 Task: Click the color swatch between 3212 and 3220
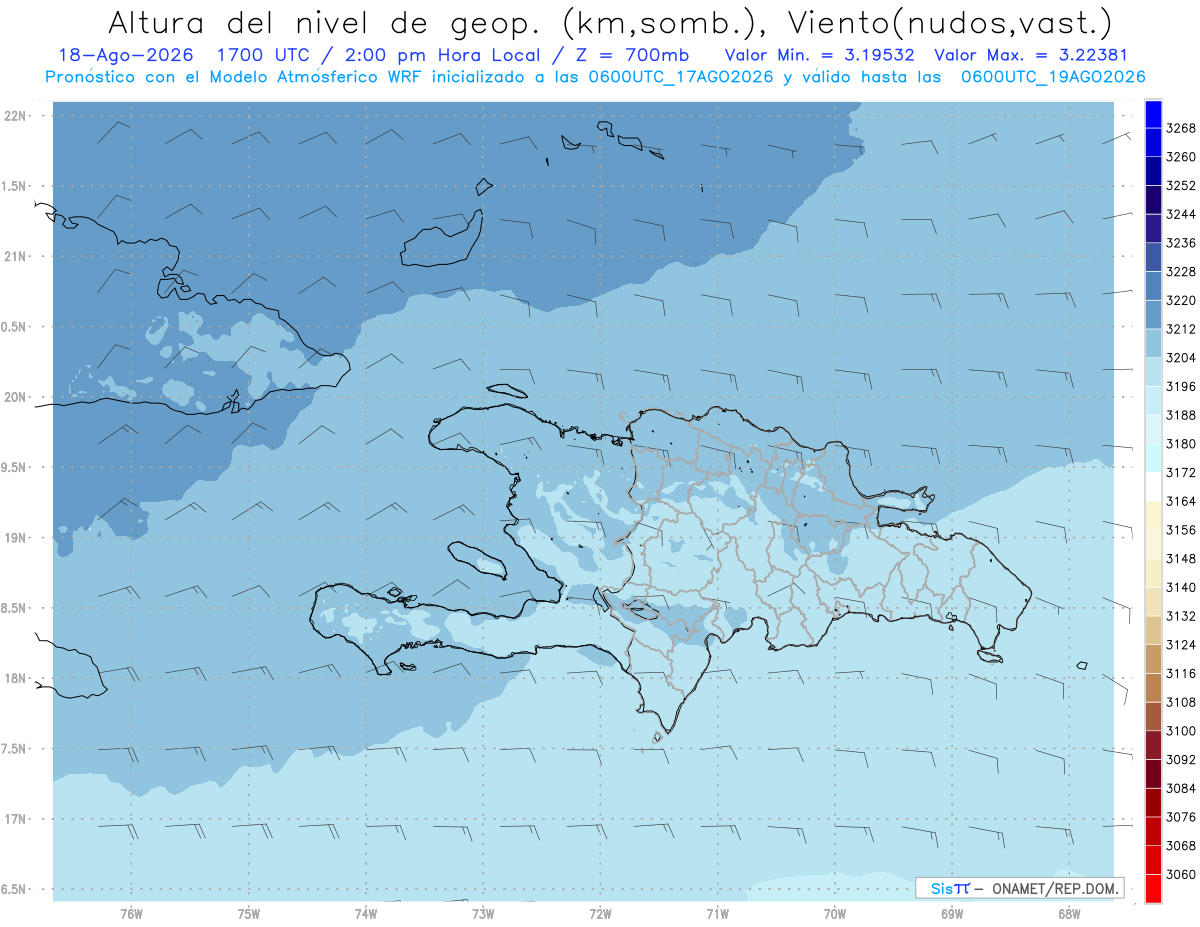click(x=1153, y=314)
